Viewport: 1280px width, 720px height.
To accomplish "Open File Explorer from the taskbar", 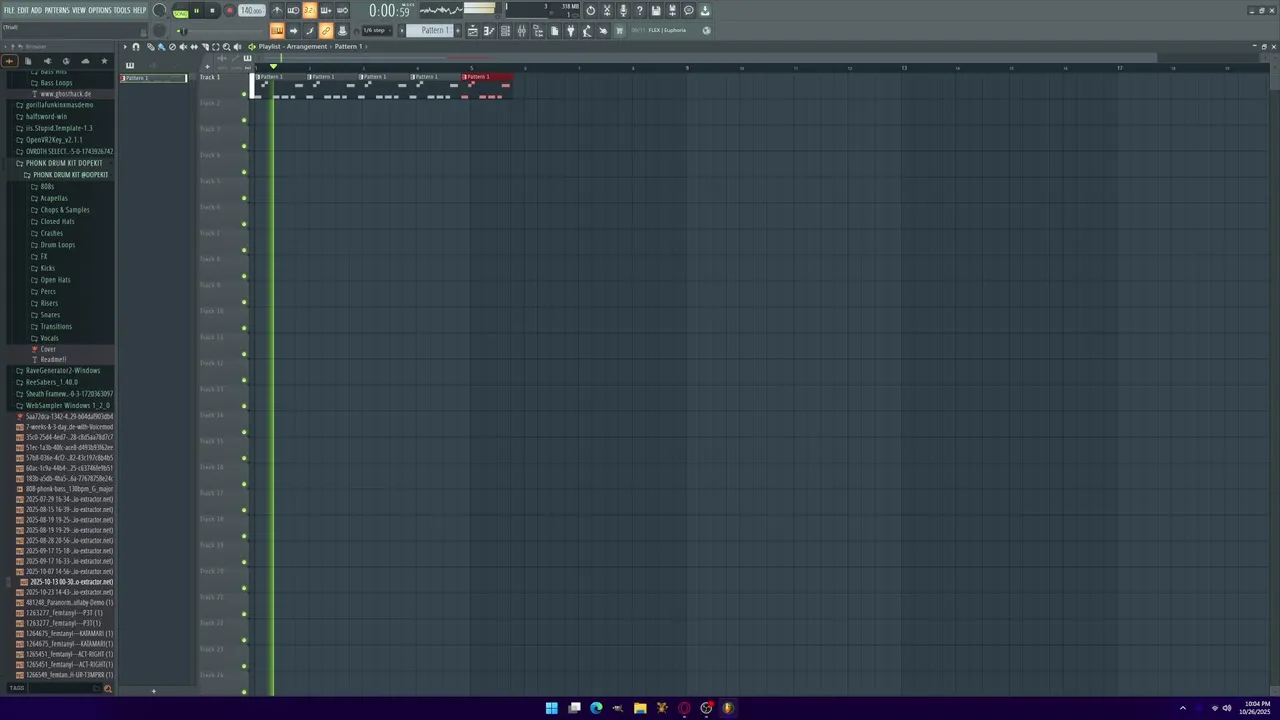I will (640, 708).
